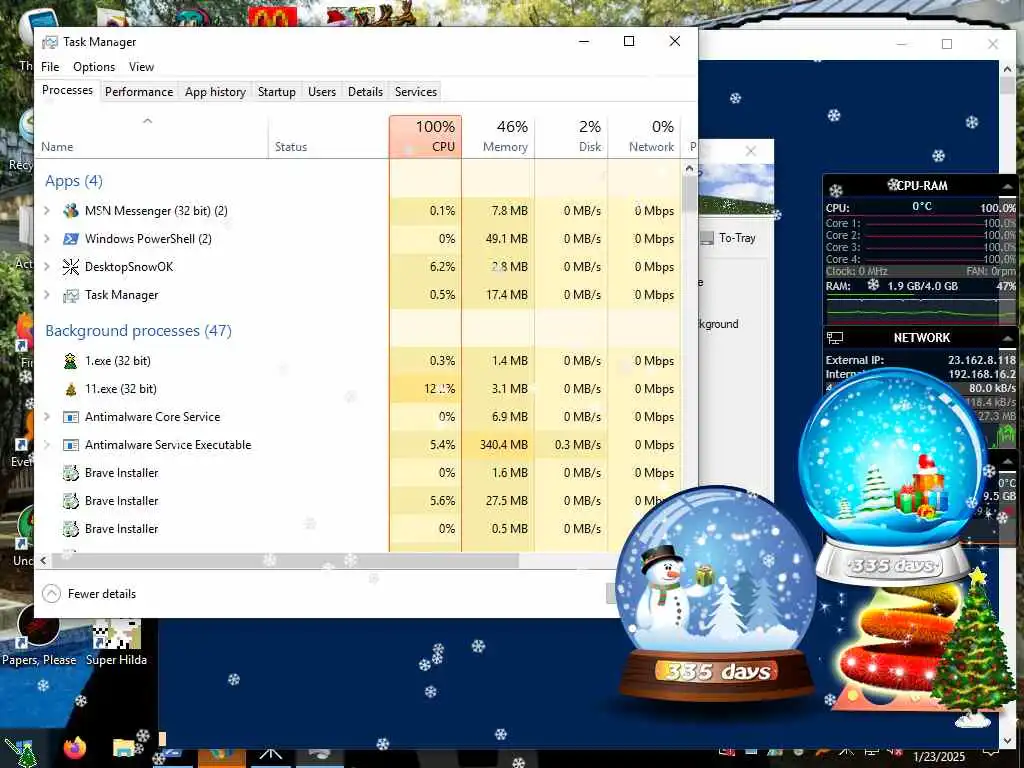
Task: Open File Explorer from the taskbar
Action: [123, 747]
